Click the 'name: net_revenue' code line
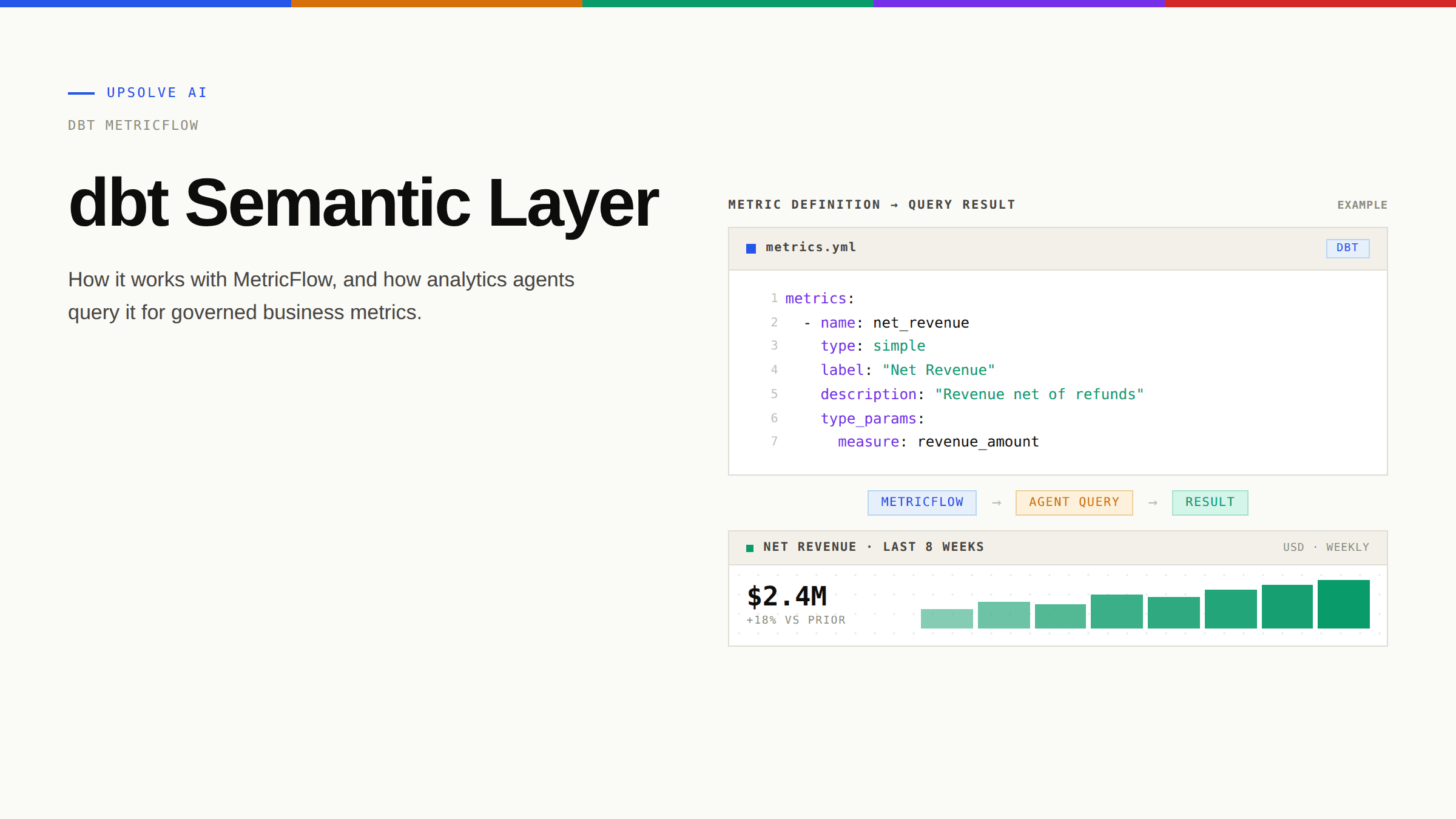Viewport: 1456px width, 819px height. [x=886, y=323]
